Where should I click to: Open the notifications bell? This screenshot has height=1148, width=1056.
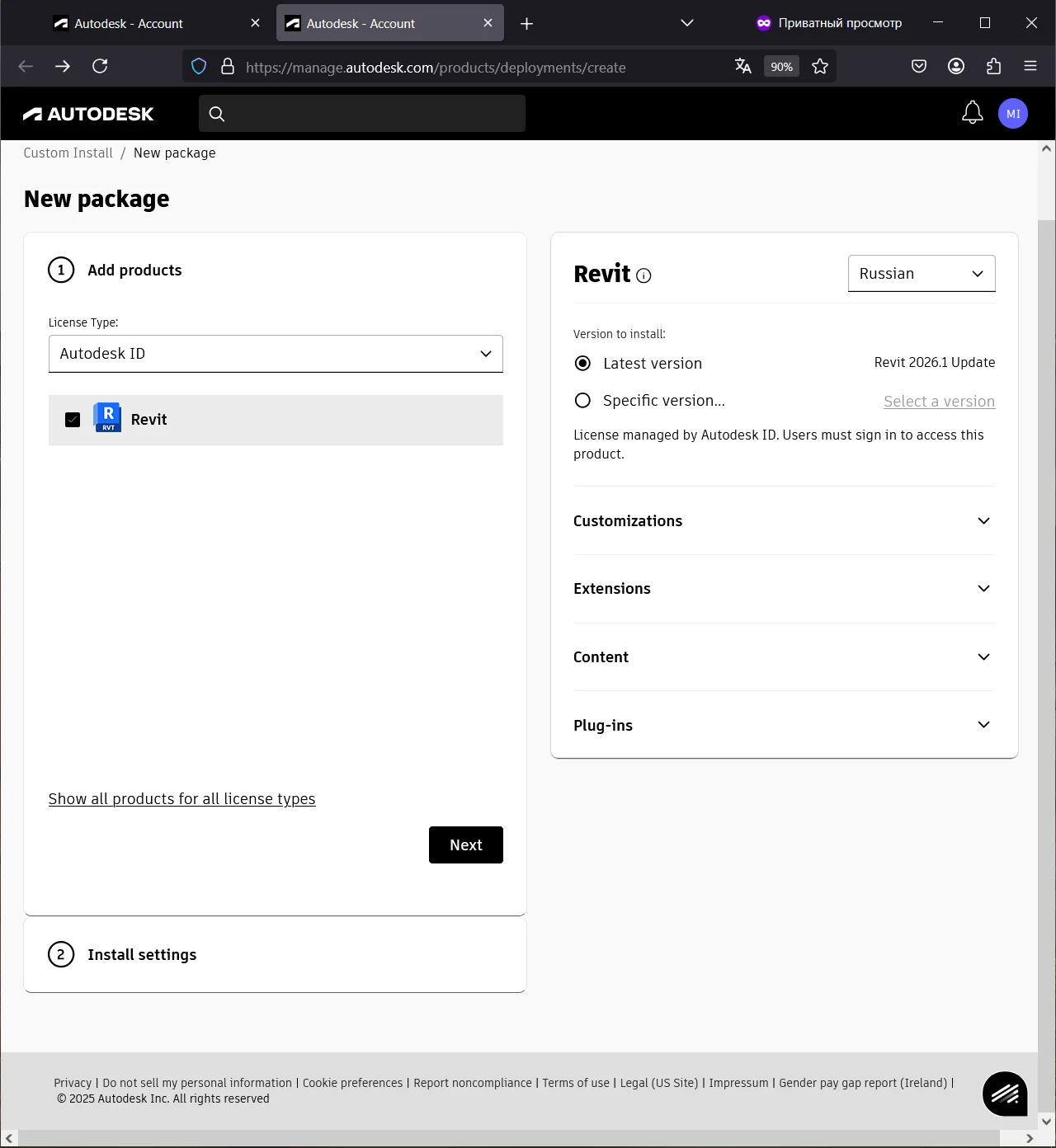point(972,113)
